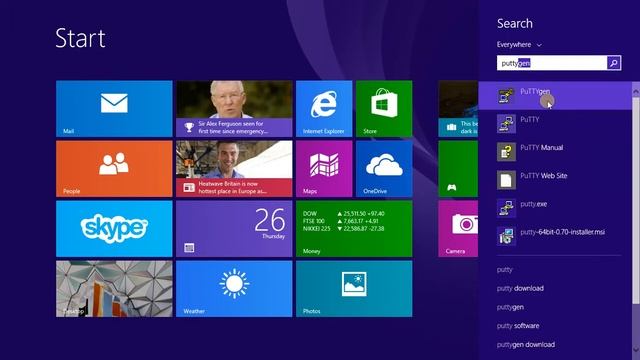Open the PuTTY Manual result
640x360 pixels.
[555, 151]
